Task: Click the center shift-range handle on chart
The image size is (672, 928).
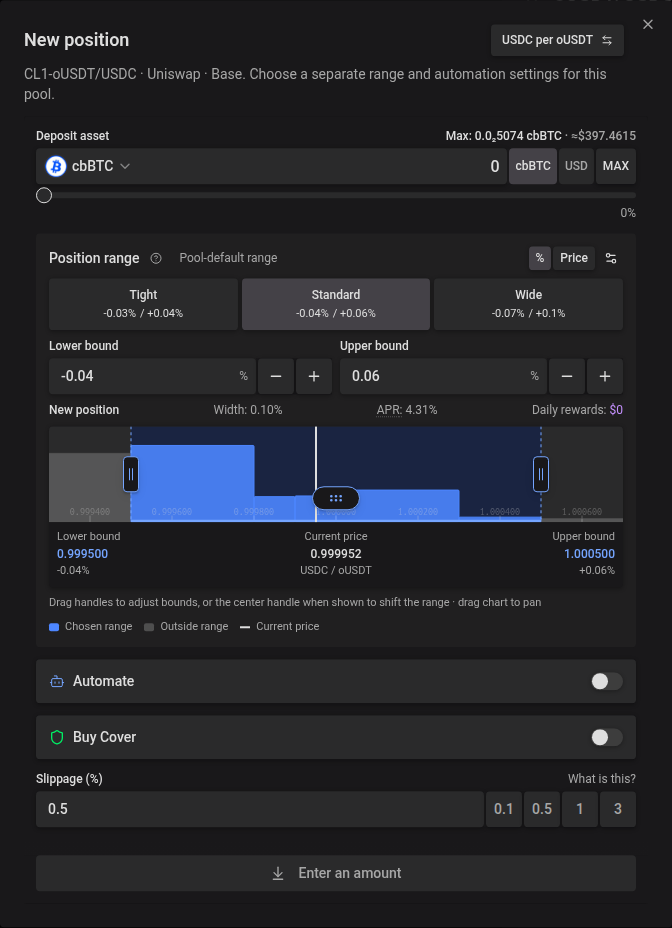Action: click(x=336, y=498)
